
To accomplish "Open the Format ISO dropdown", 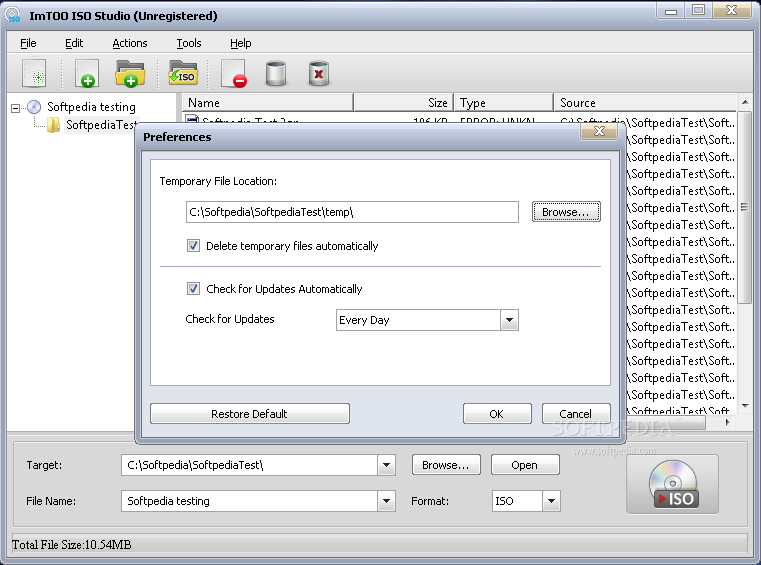I will click(551, 501).
